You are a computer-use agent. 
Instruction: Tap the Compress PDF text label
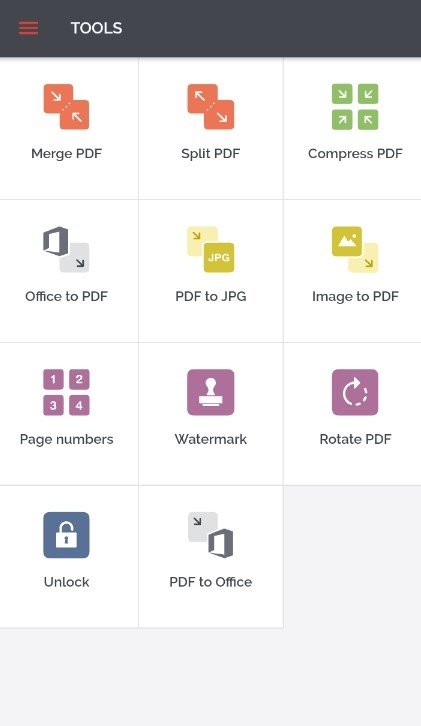(355, 154)
